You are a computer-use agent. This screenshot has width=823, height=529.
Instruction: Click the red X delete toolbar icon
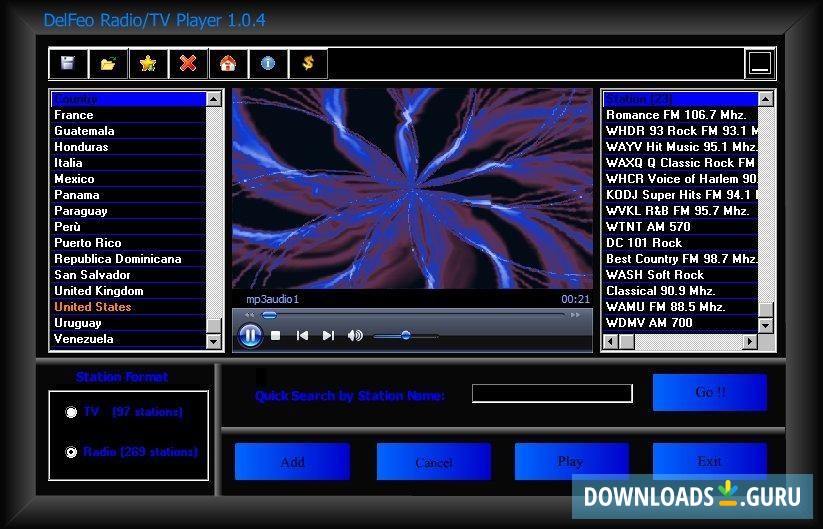pyautogui.click(x=188, y=64)
